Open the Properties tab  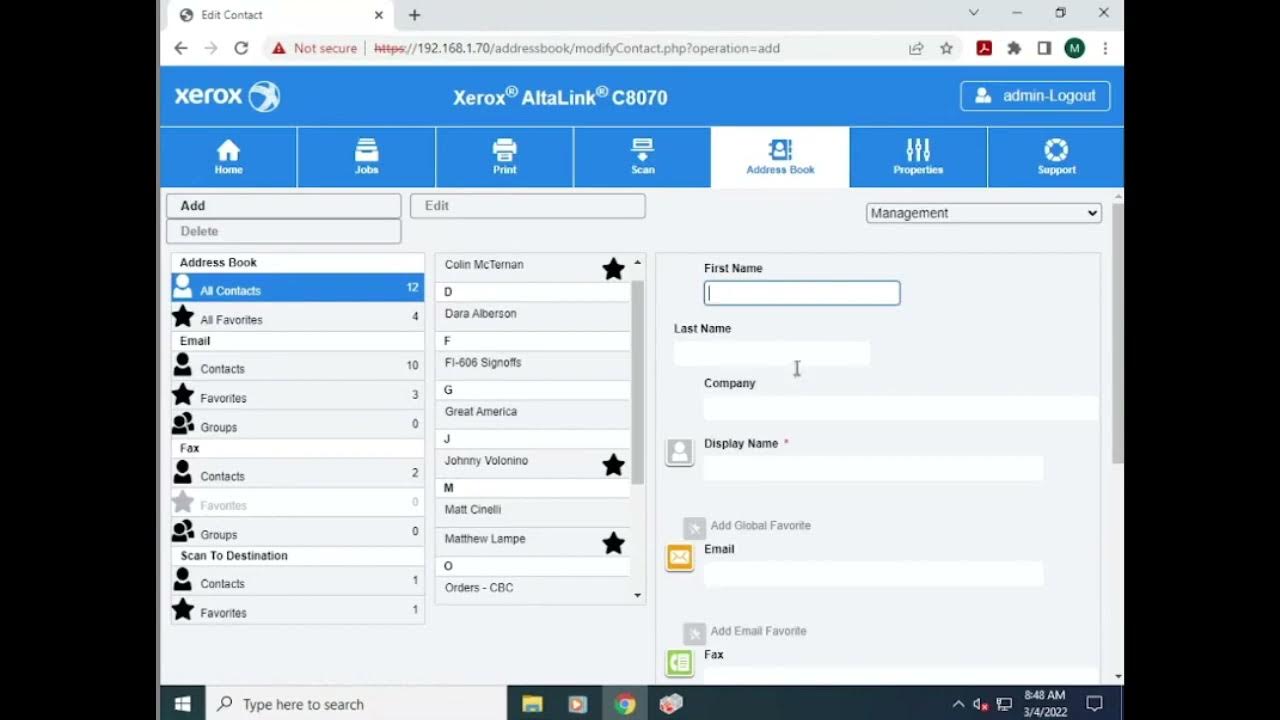(918, 157)
